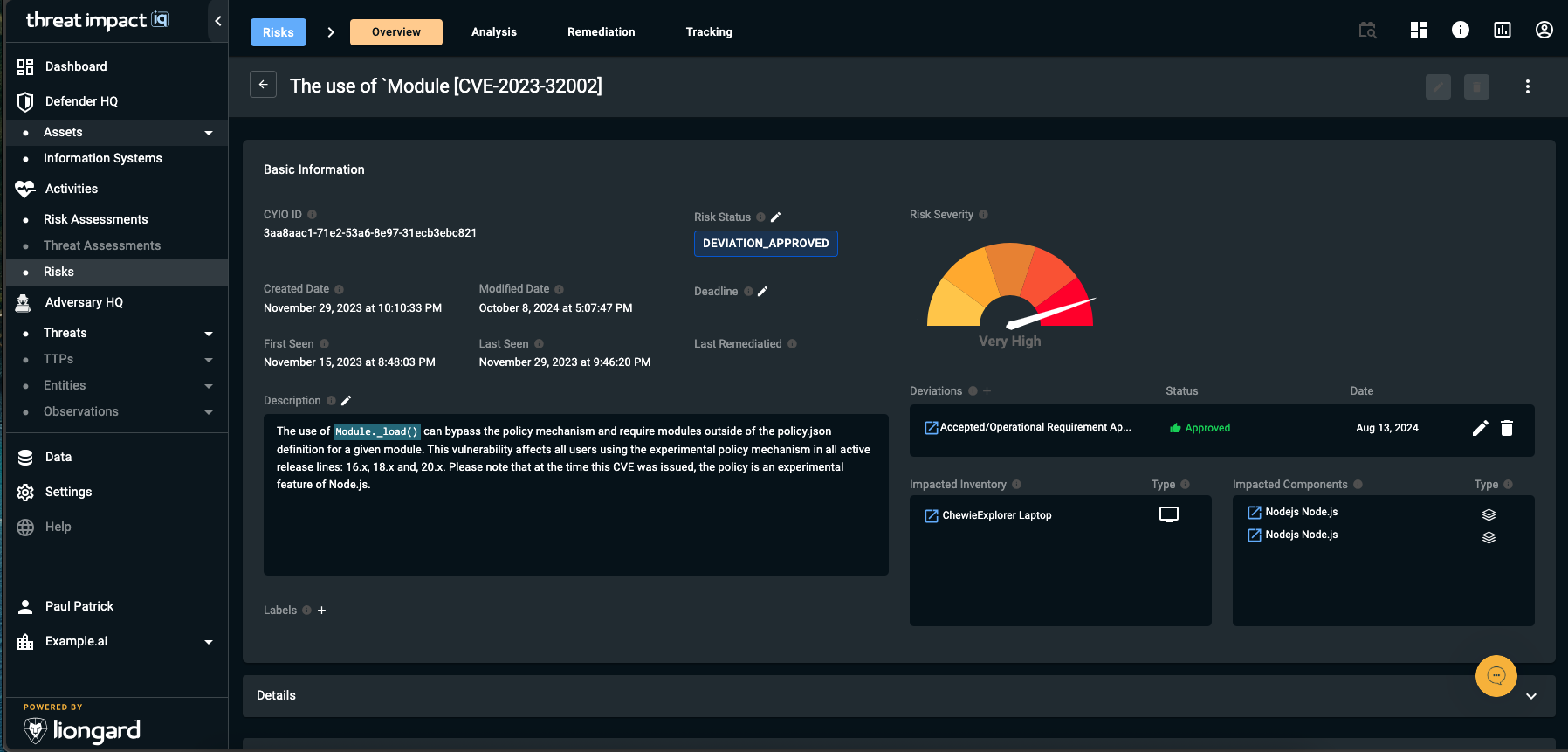Image resolution: width=1568 pixels, height=752 pixels.
Task: Click the edit pencil button beside title
Action: [x=1438, y=86]
